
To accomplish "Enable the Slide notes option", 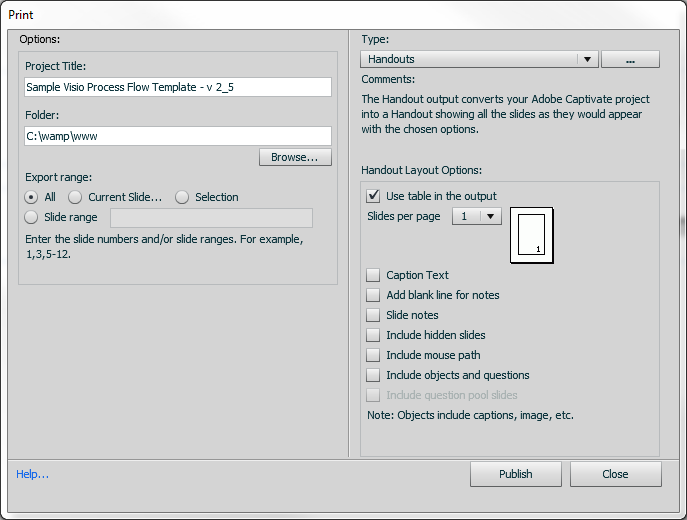I will coord(374,315).
